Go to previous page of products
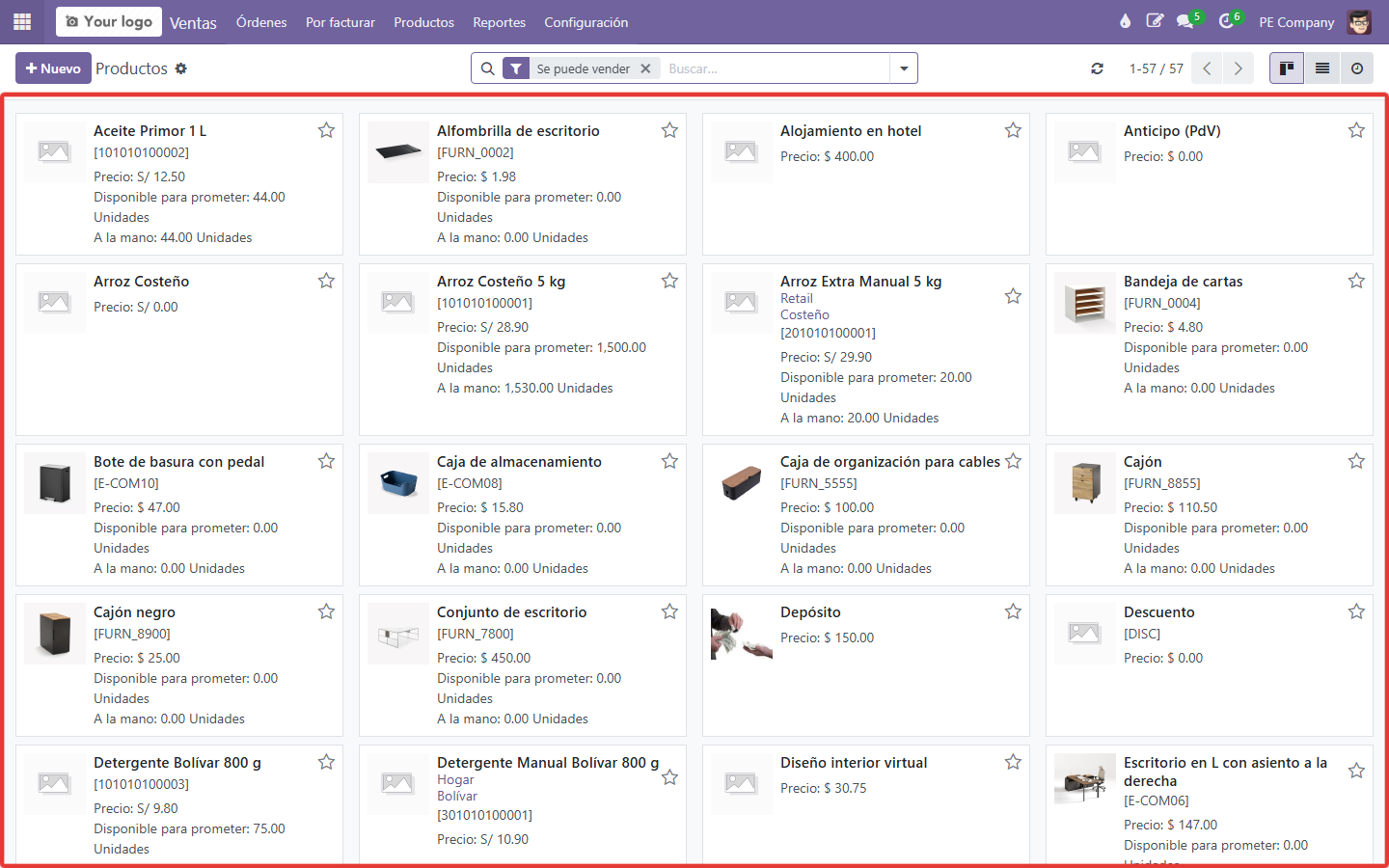1389x868 pixels. coord(1207,68)
